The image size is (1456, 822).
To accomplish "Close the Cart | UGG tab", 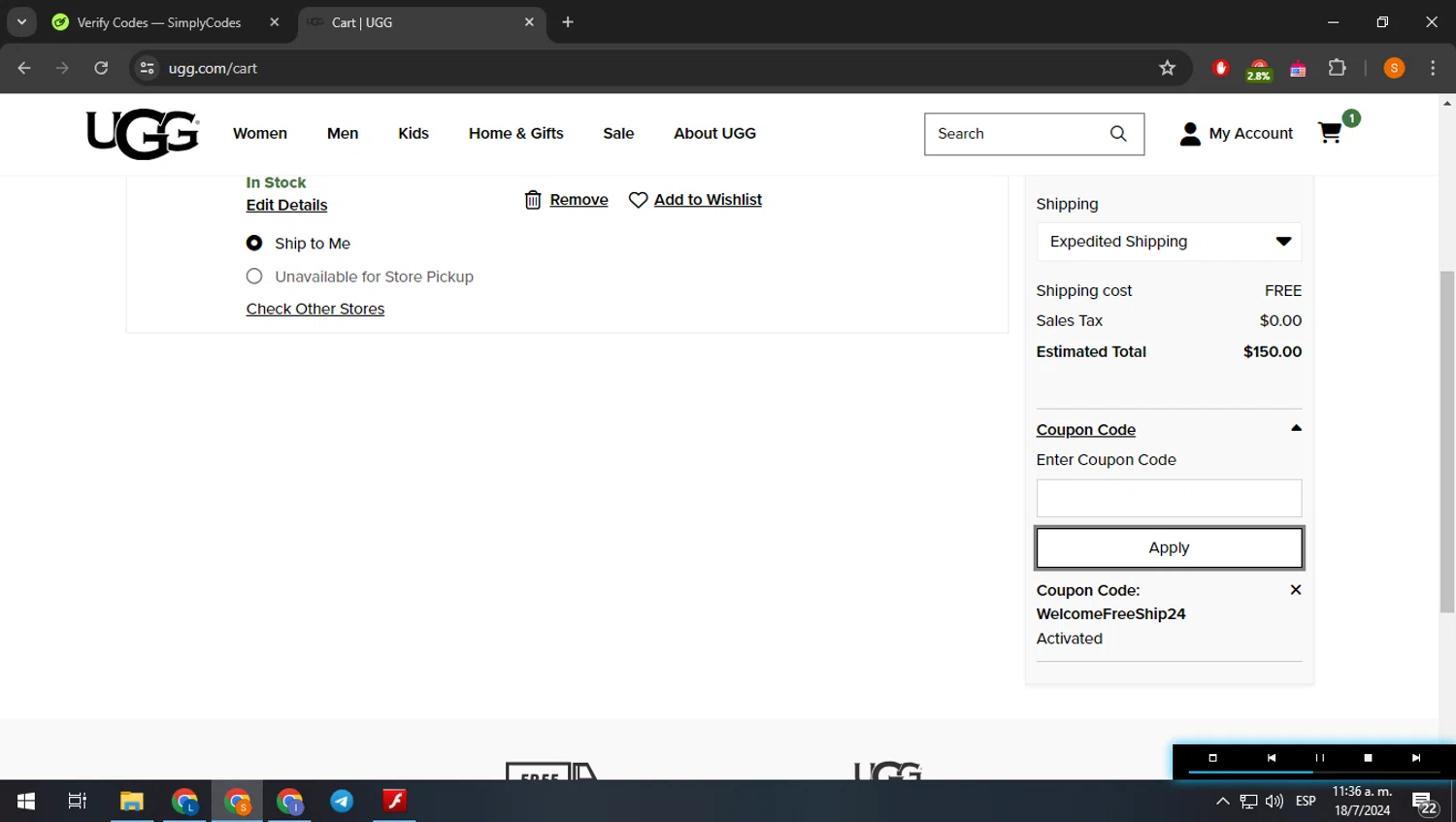I will click(529, 22).
